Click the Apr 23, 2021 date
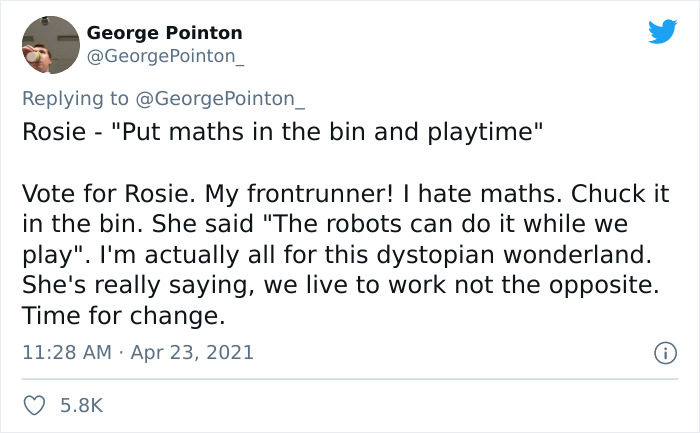 click(x=194, y=352)
